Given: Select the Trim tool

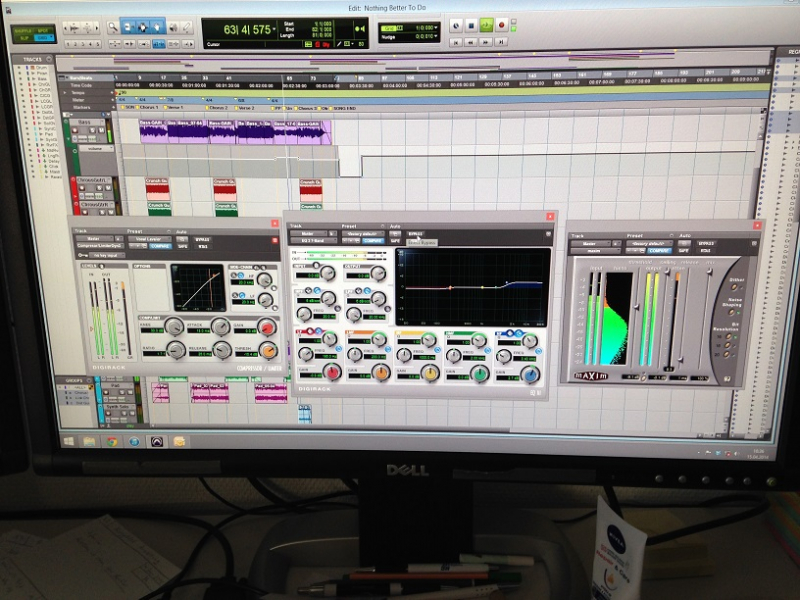Looking at the screenshot, I should (128, 27).
